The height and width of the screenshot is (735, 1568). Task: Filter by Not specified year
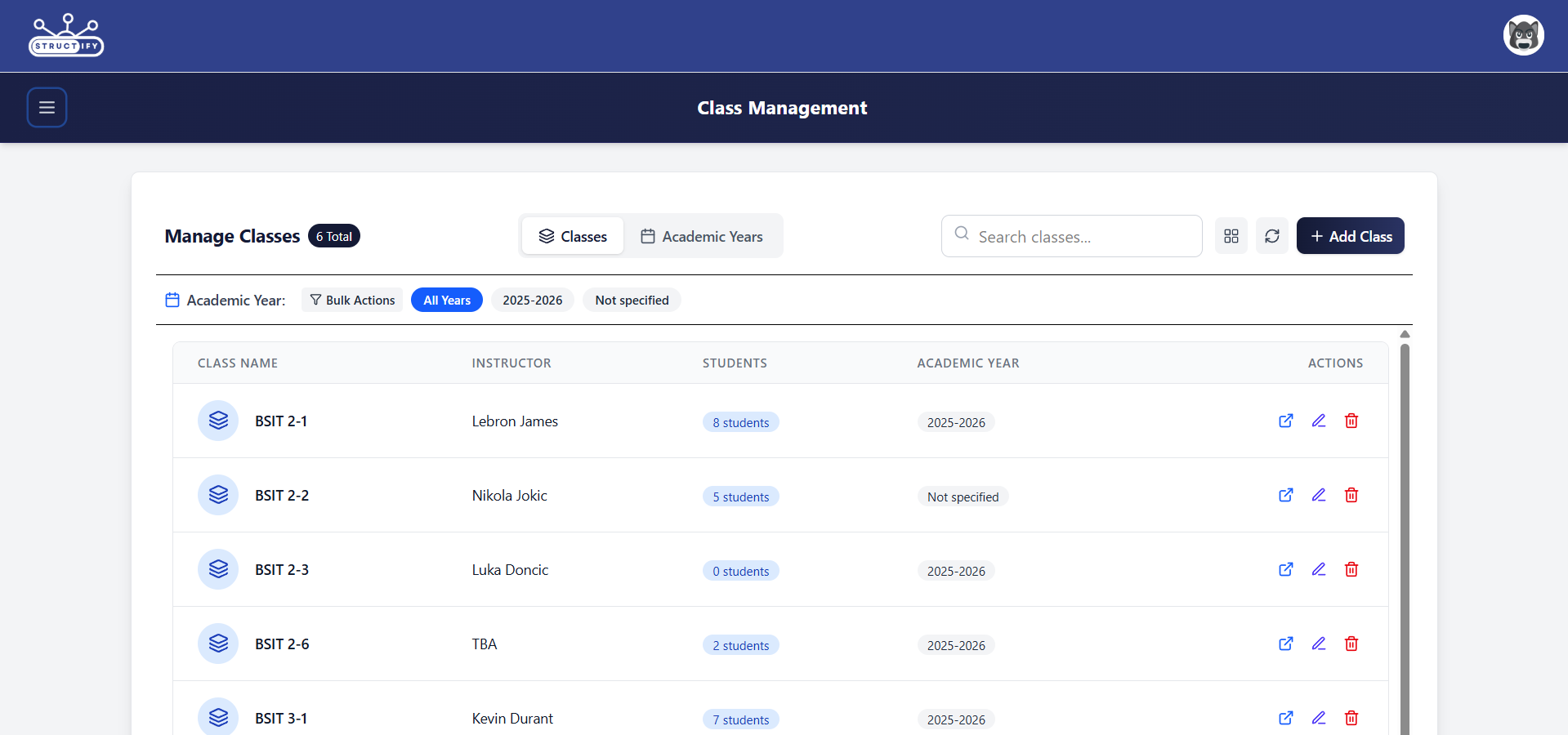pos(632,300)
